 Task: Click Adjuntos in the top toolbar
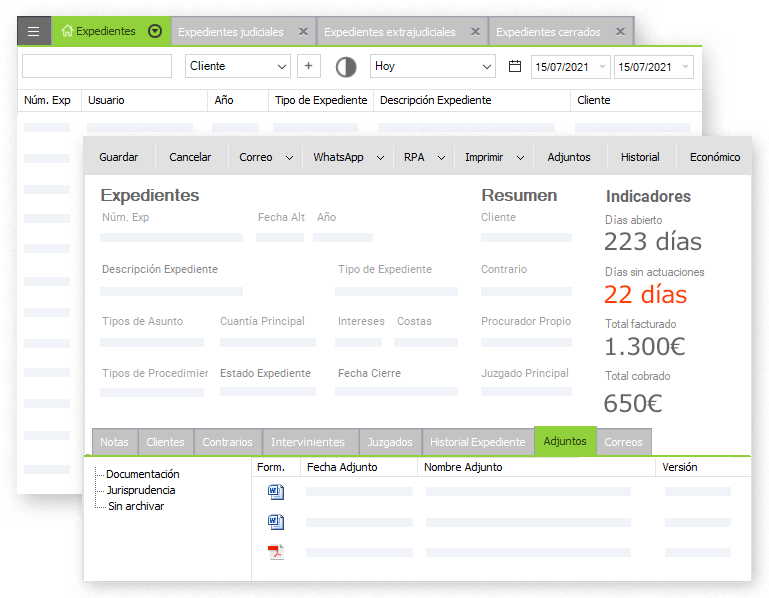[569, 157]
